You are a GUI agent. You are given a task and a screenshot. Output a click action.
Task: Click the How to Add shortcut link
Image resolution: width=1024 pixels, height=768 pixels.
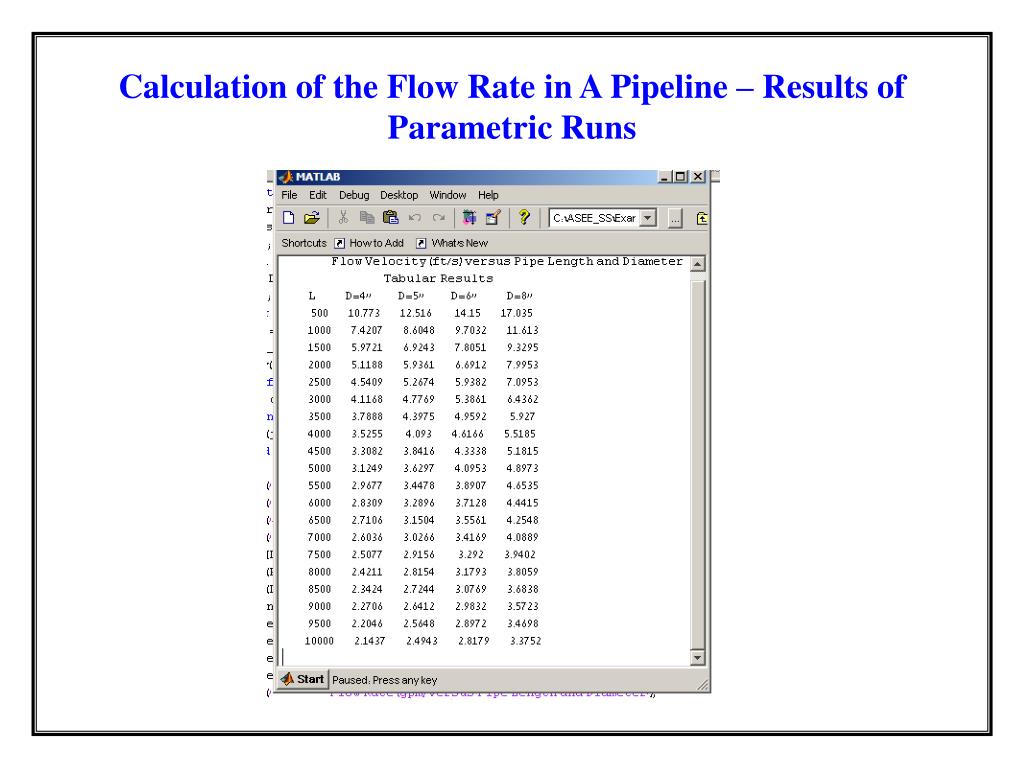click(377, 243)
